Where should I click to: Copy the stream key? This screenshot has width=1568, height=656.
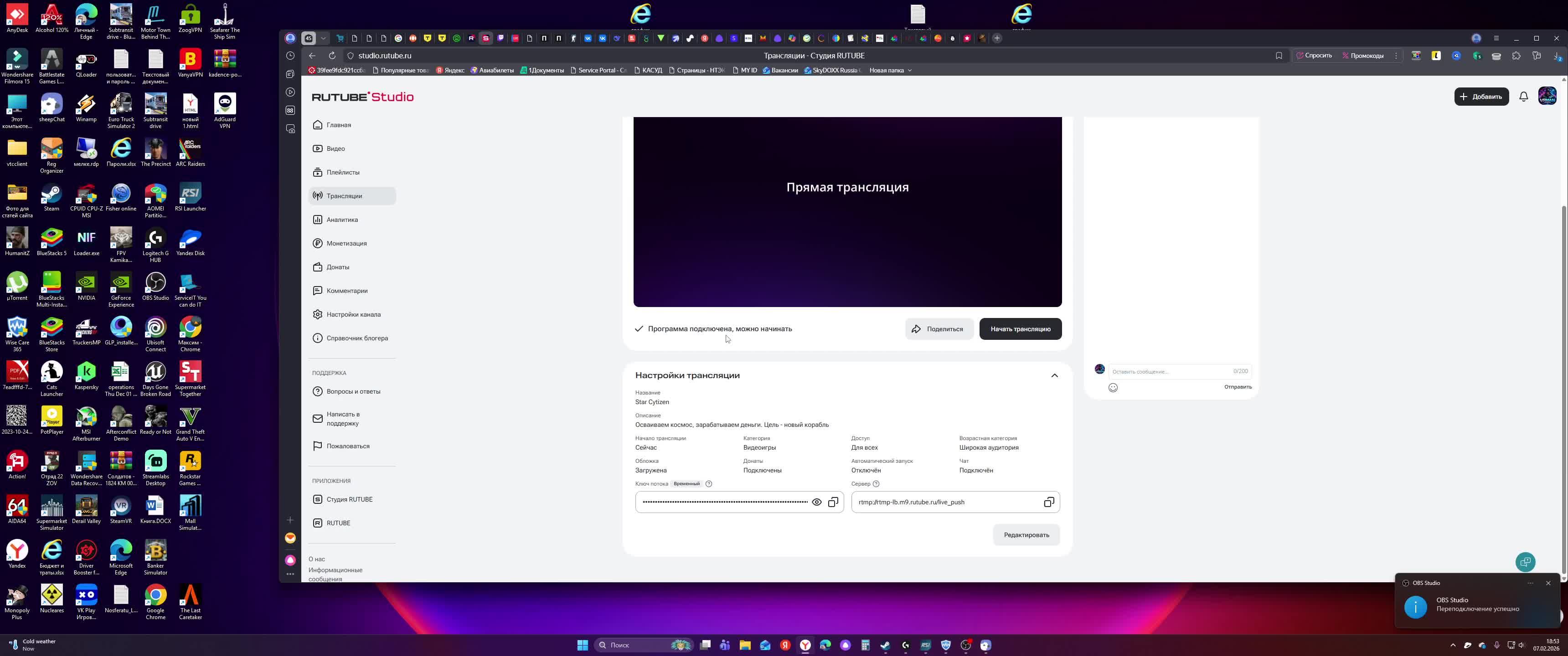(833, 502)
